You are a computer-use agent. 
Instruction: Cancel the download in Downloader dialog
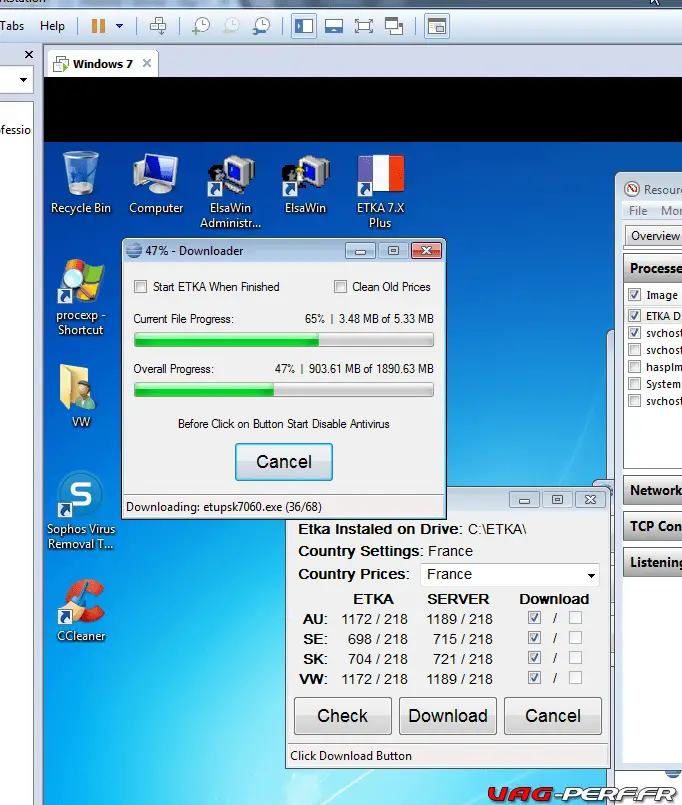pos(284,462)
